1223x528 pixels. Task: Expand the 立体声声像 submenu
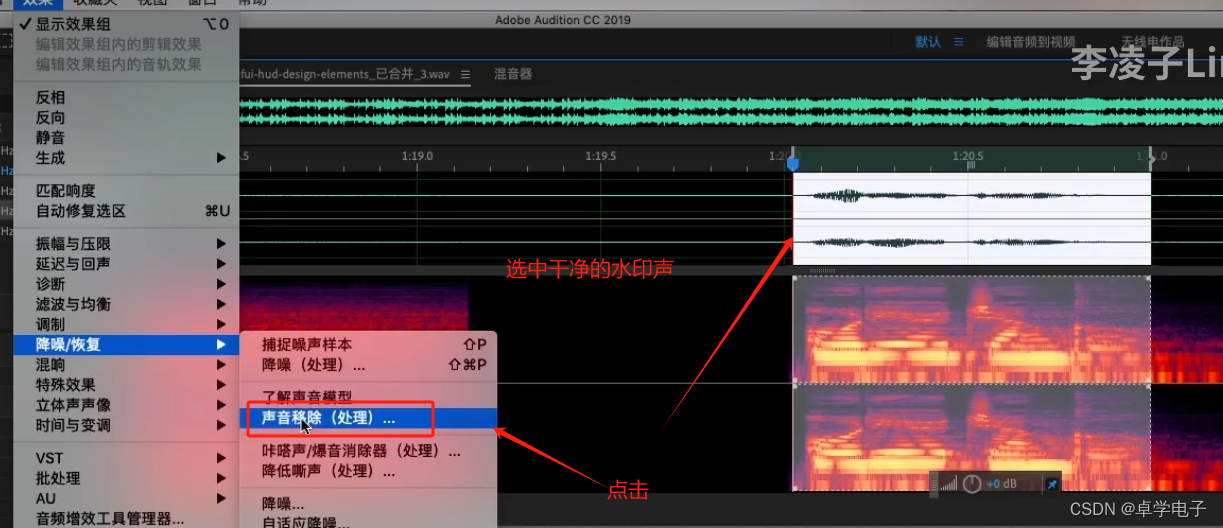(124, 405)
